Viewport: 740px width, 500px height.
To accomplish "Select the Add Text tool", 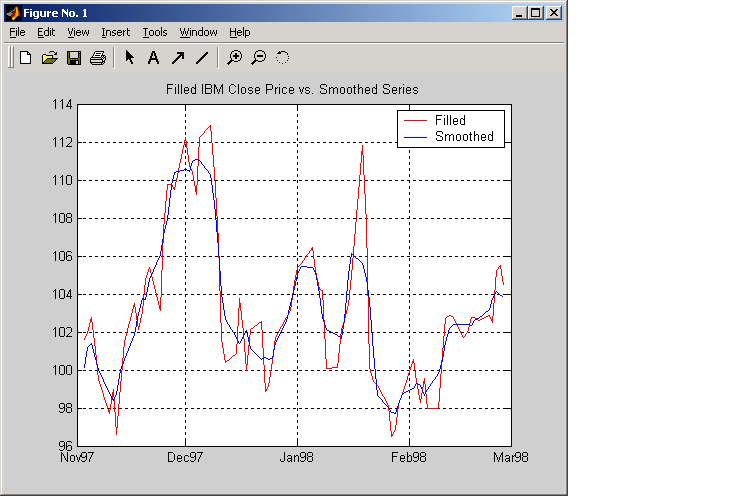I will 153,58.
